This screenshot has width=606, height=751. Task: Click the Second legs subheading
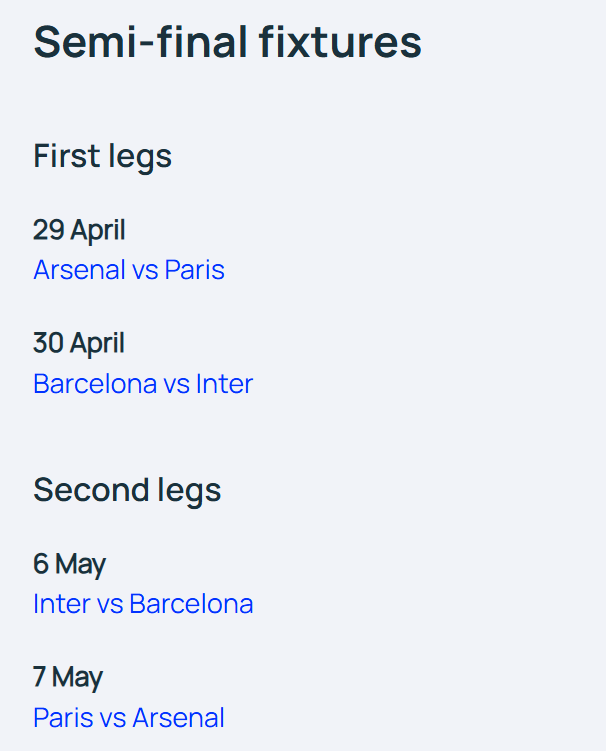point(127,490)
